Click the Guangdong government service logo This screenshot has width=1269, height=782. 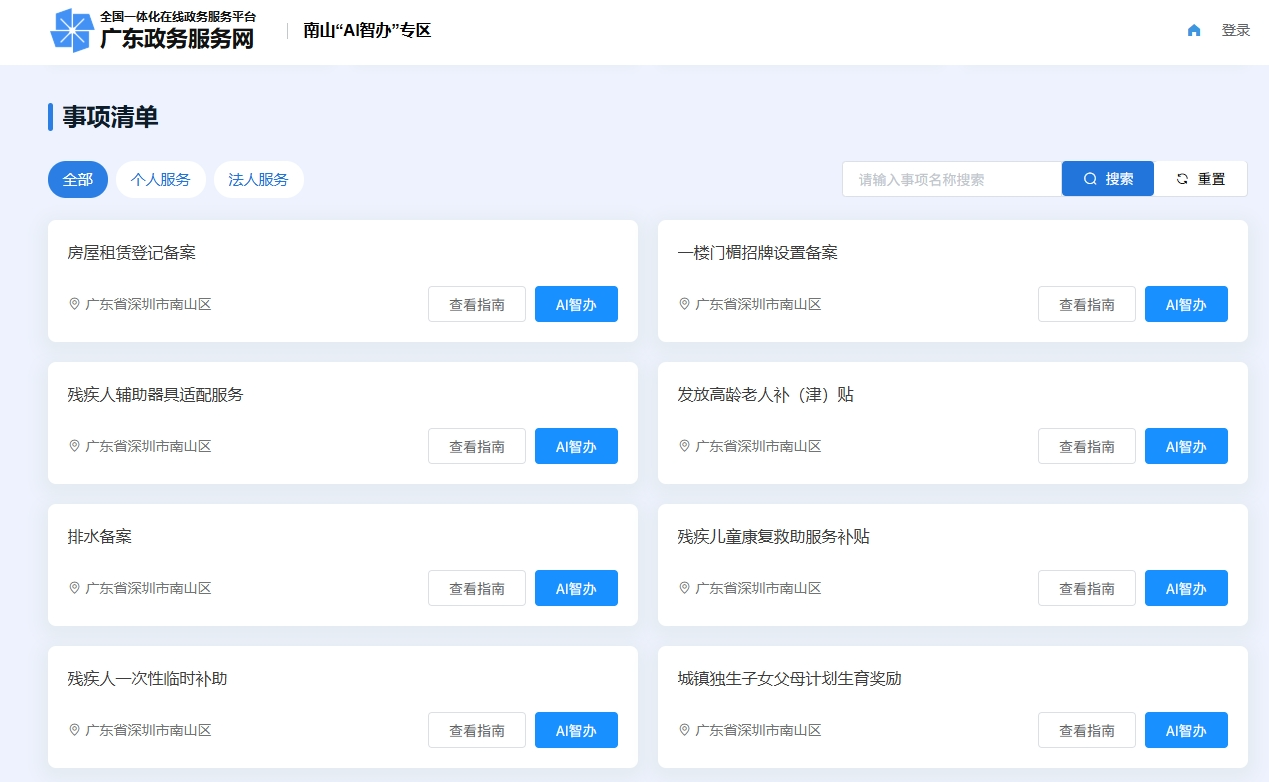click(153, 31)
